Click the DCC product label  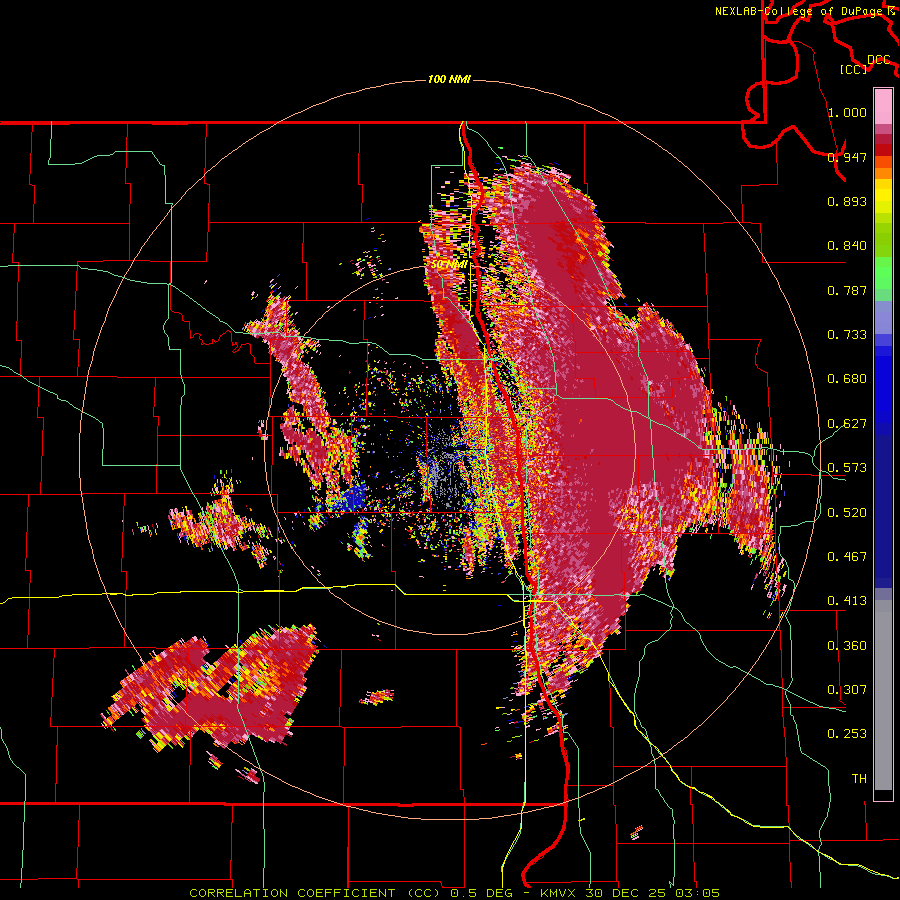click(879, 60)
